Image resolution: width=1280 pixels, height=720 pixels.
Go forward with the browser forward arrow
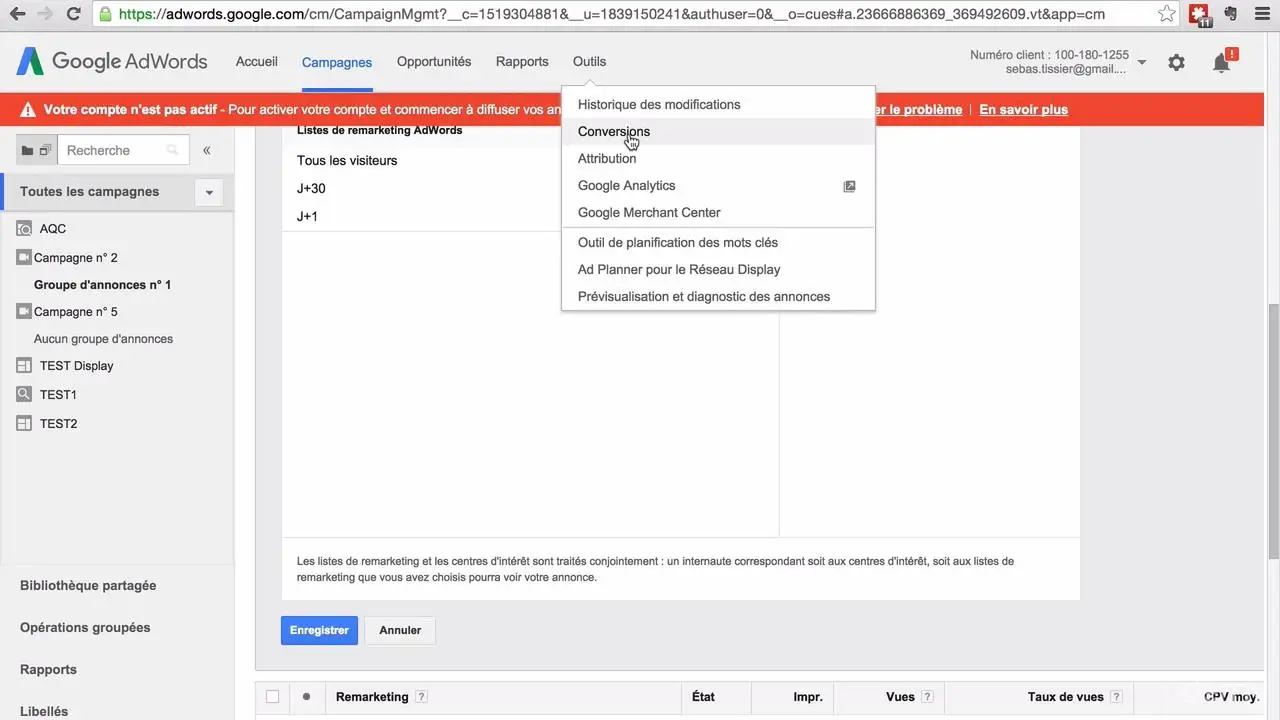click(45, 14)
